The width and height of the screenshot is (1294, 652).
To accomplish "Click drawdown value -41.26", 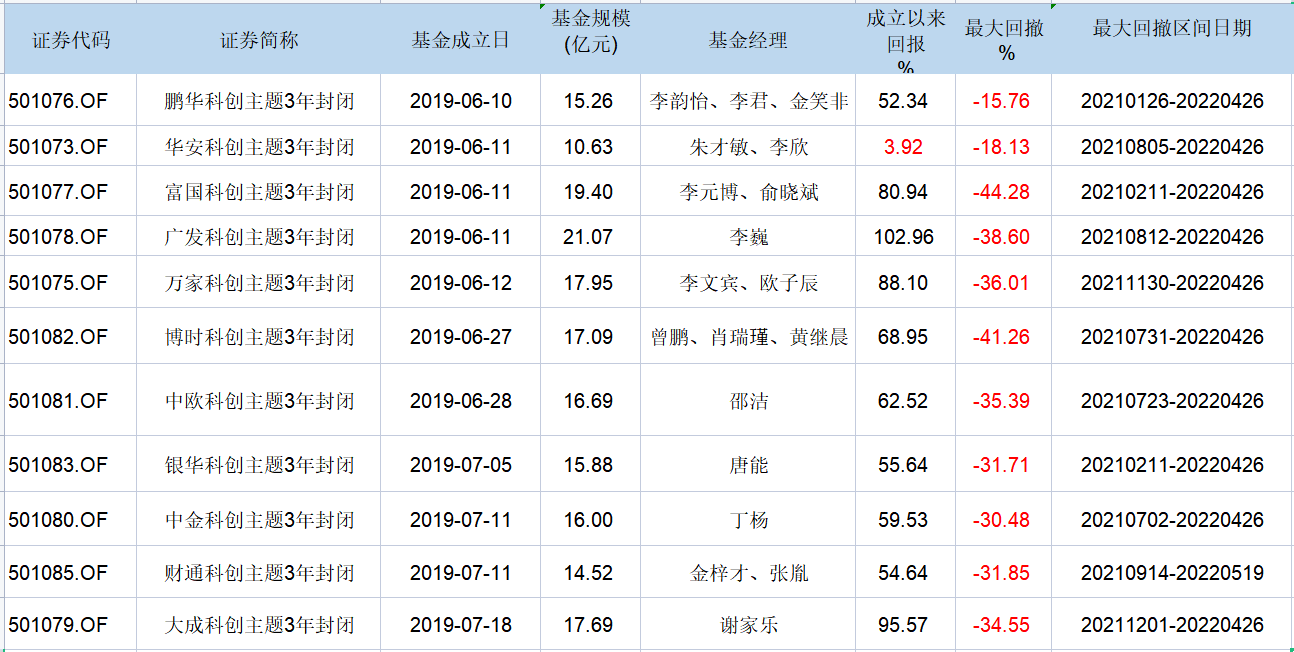I will (1001, 337).
